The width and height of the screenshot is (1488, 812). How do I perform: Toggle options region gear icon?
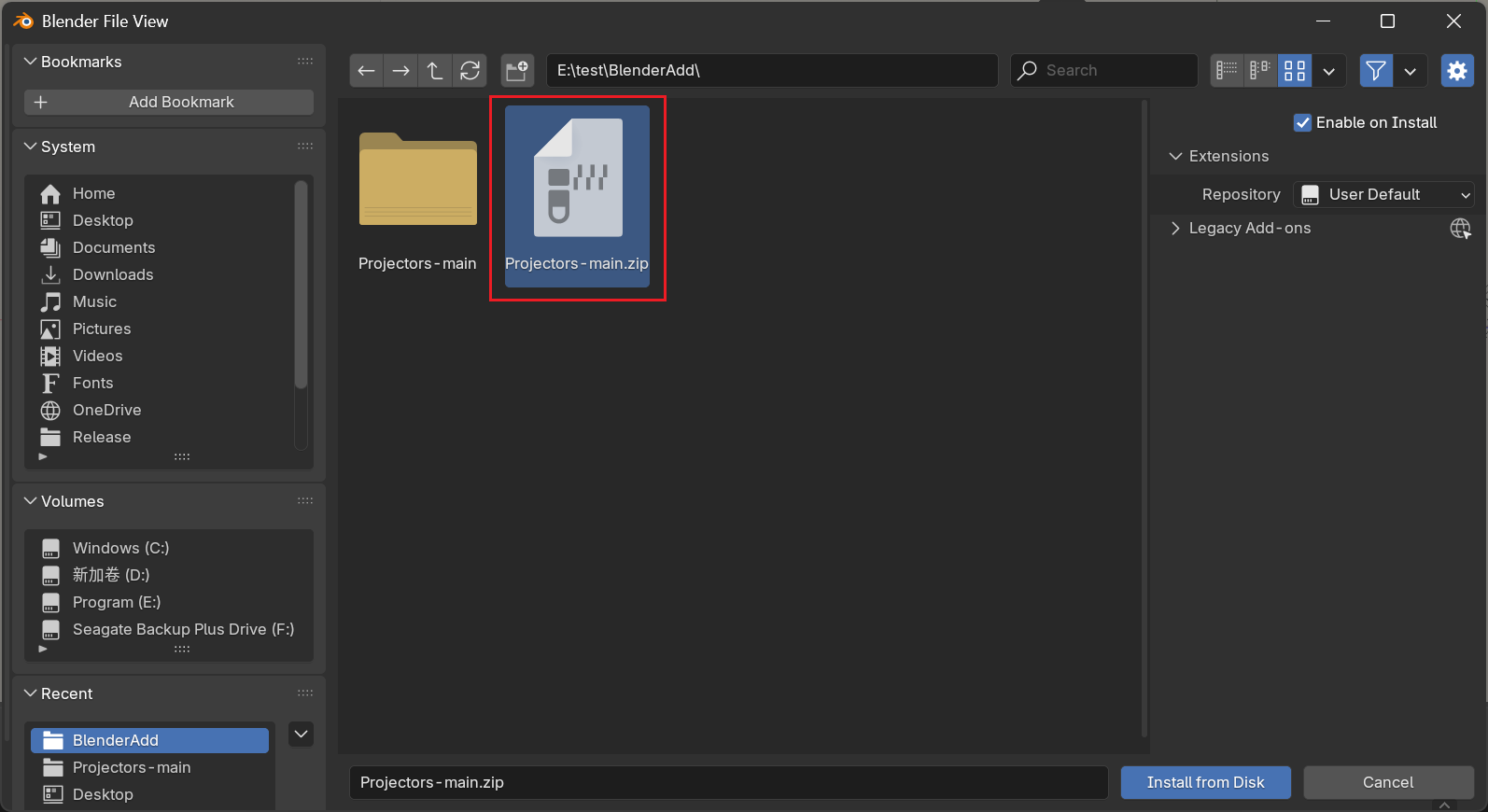1457,70
